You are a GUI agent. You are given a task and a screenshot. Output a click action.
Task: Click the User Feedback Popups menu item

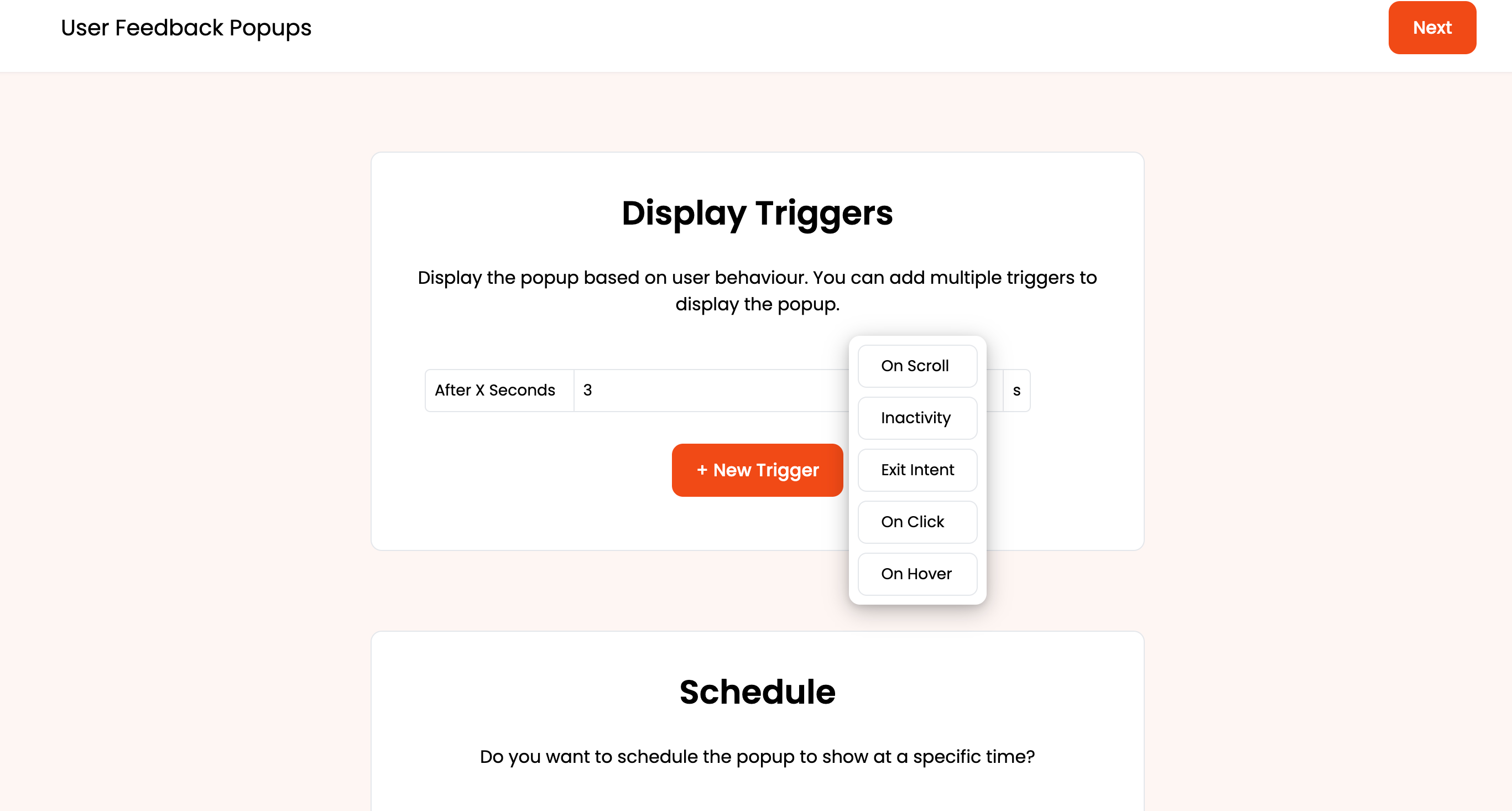[x=187, y=28]
